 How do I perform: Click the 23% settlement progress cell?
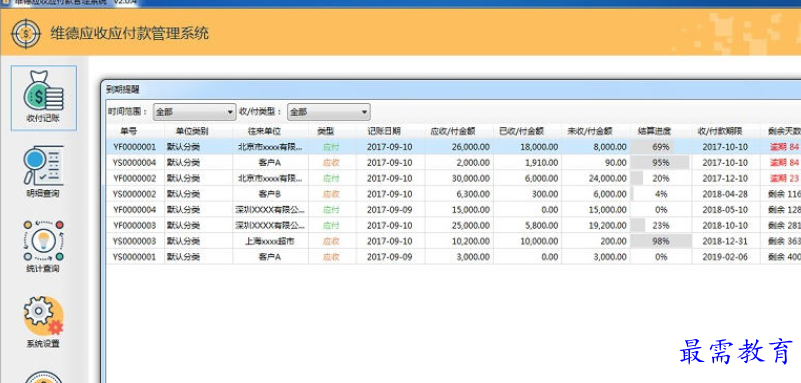(661, 225)
